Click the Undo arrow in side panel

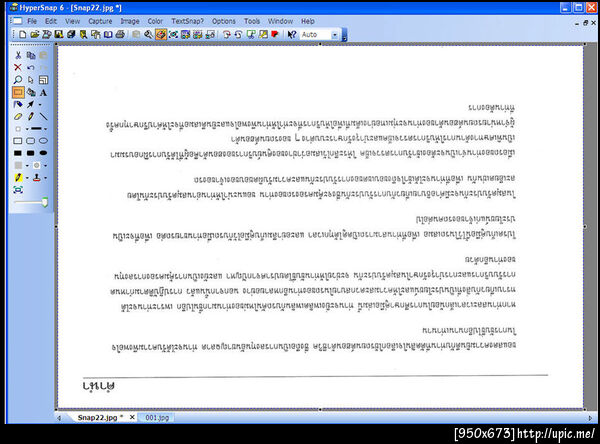click(x=31, y=68)
